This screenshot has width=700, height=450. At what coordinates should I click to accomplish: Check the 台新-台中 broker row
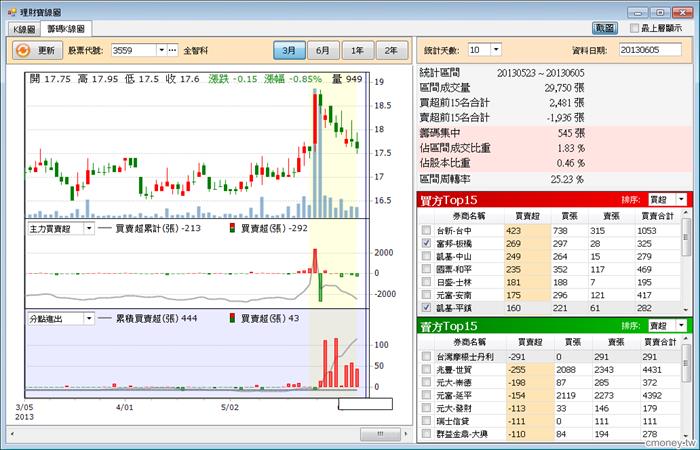coord(426,230)
